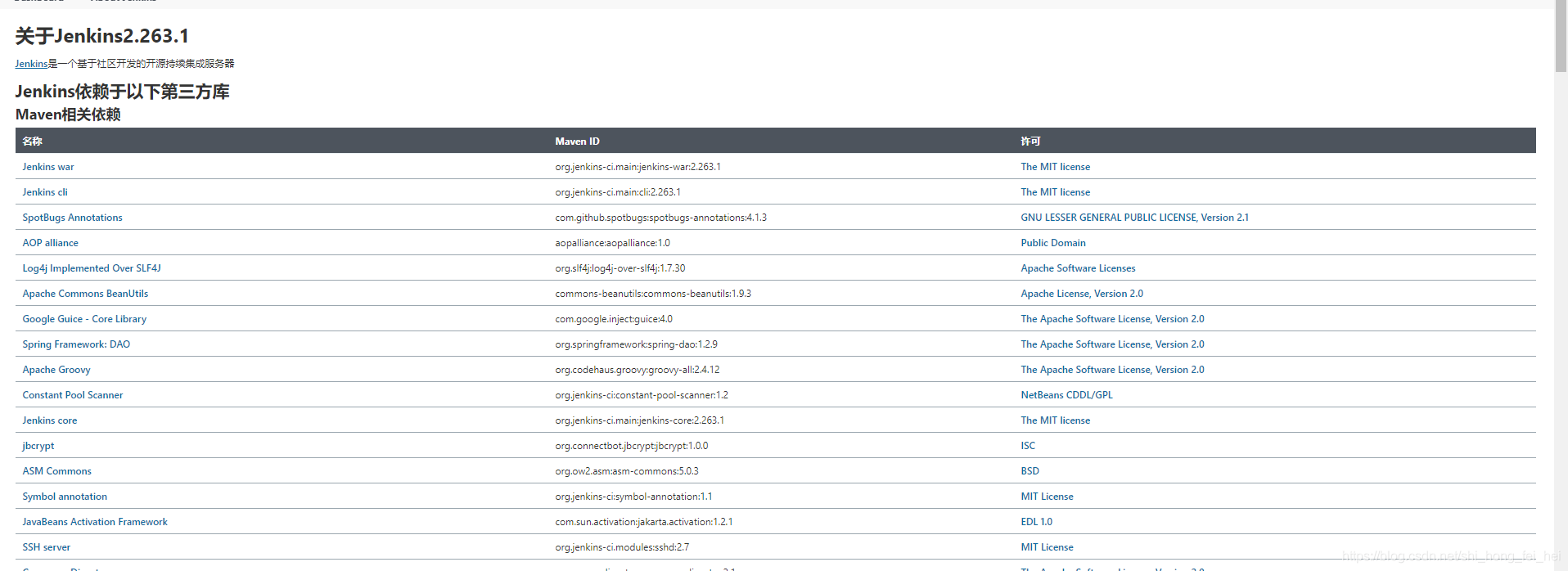
Task: Click Maven ID org.springframework:spring-dao:1.2.9
Action: (x=637, y=344)
